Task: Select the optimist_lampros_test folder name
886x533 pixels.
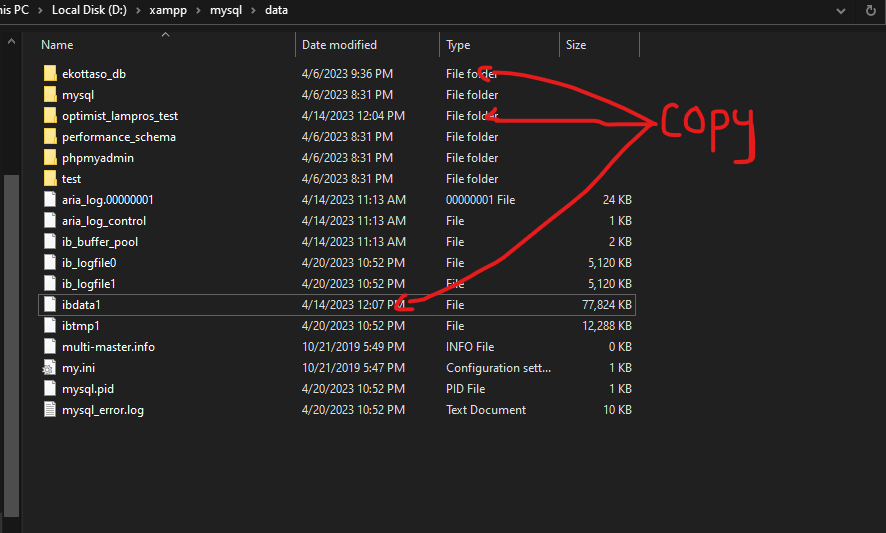Action: (x=120, y=116)
